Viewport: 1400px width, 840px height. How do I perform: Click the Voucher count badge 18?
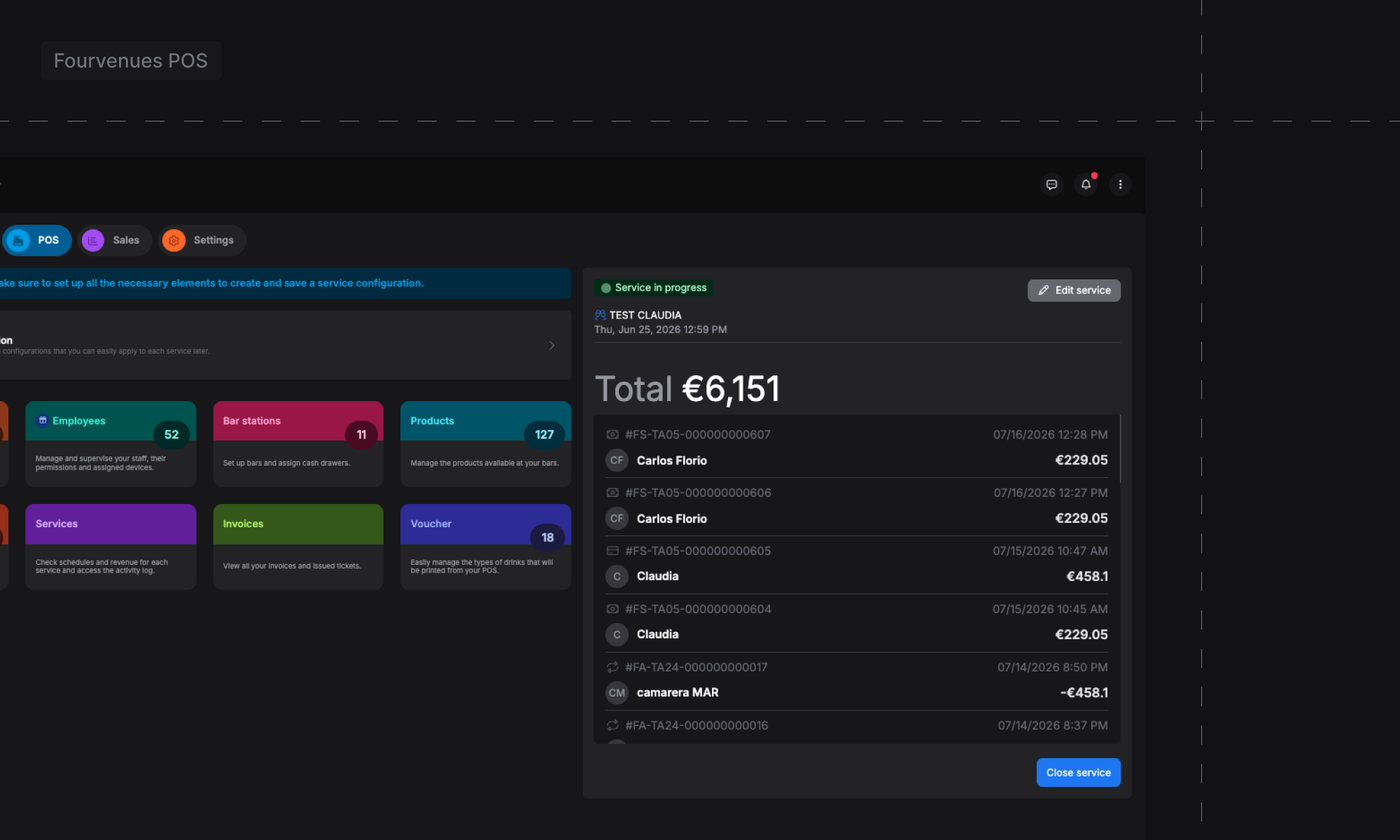click(x=547, y=538)
